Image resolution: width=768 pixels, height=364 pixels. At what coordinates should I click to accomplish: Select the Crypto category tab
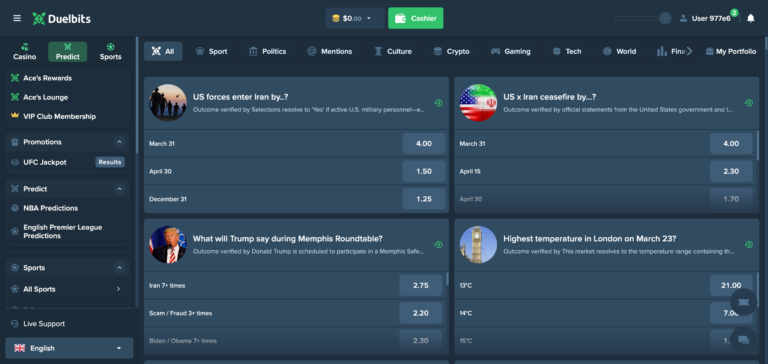pyautogui.click(x=452, y=51)
